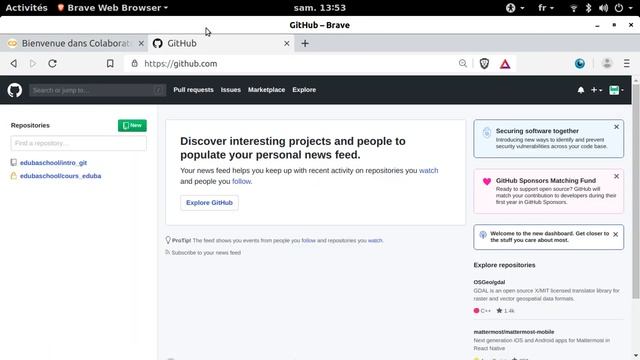Click the Explore GitHub button
The image size is (640, 360).
[209, 203]
